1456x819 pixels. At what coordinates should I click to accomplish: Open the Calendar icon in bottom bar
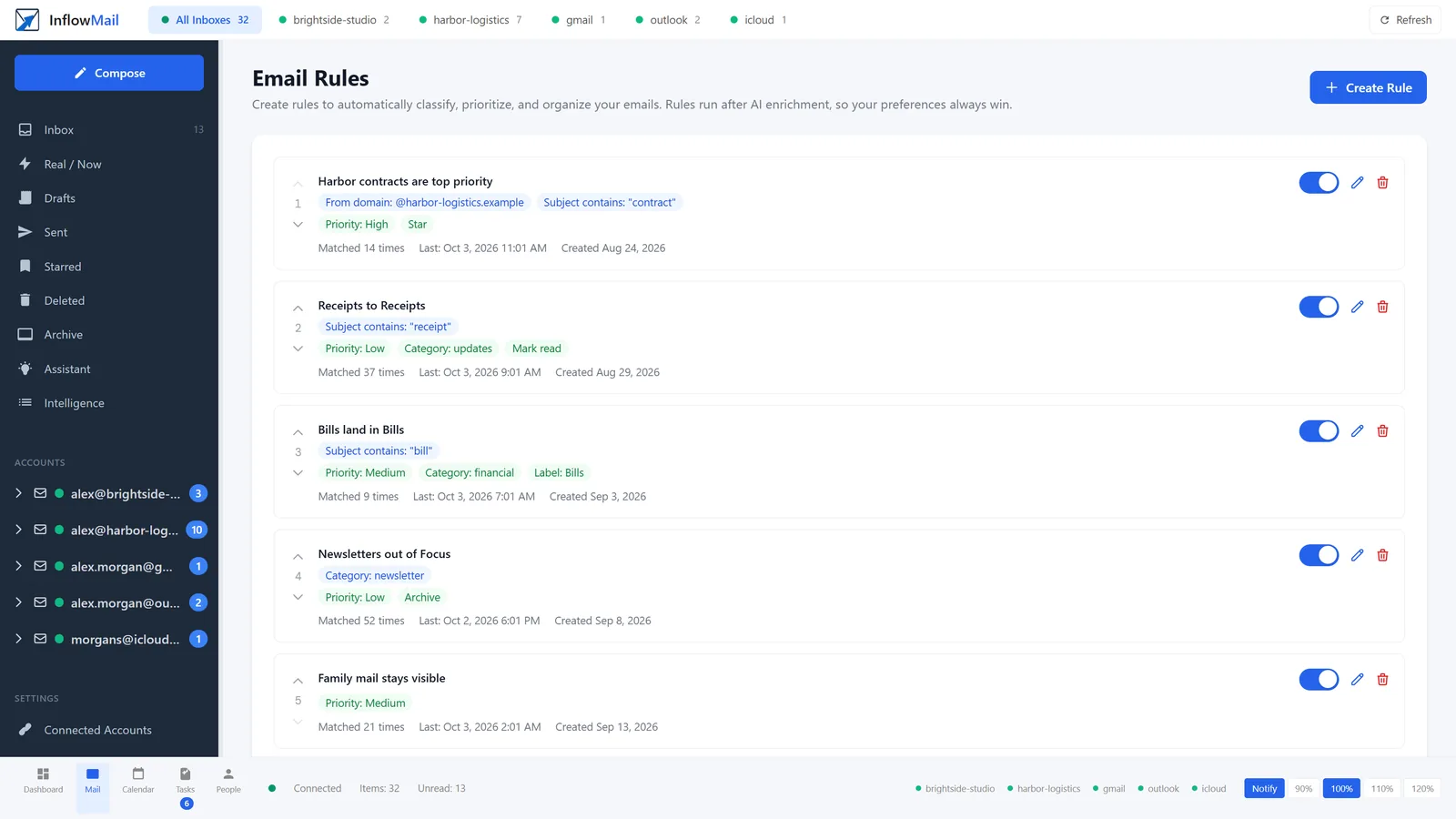pos(138,781)
